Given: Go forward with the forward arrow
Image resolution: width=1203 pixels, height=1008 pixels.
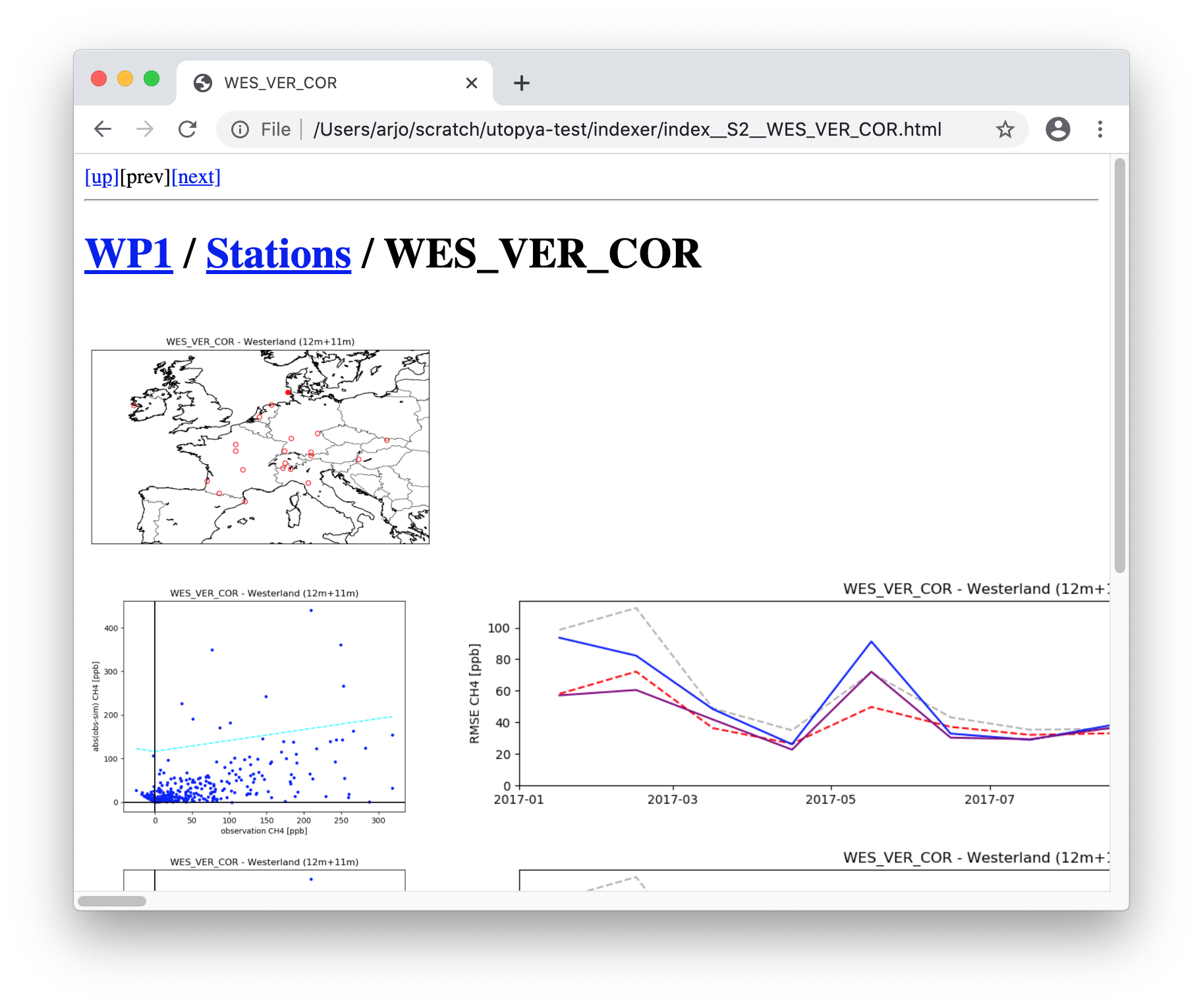Looking at the screenshot, I should (145, 129).
